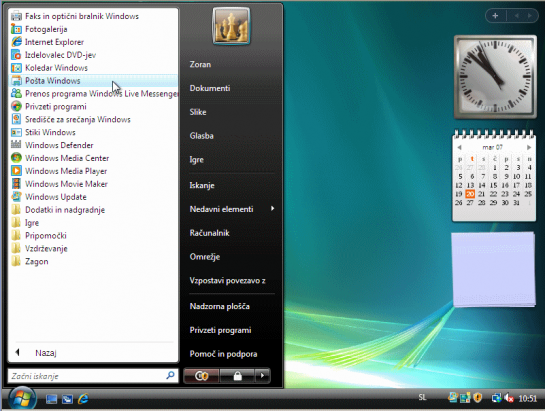Viewport: 545px width, 411px height.
Task: Open Windows Media Player from programs list
Action: coord(66,171)
